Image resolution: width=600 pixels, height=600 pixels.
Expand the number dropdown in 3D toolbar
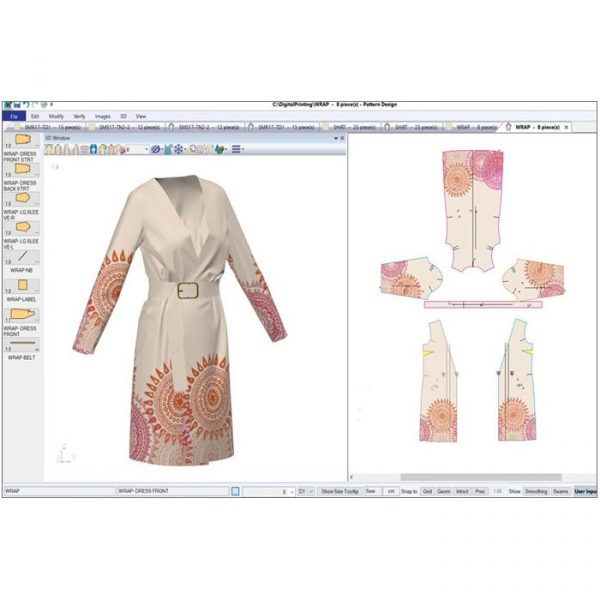(146, 149)
